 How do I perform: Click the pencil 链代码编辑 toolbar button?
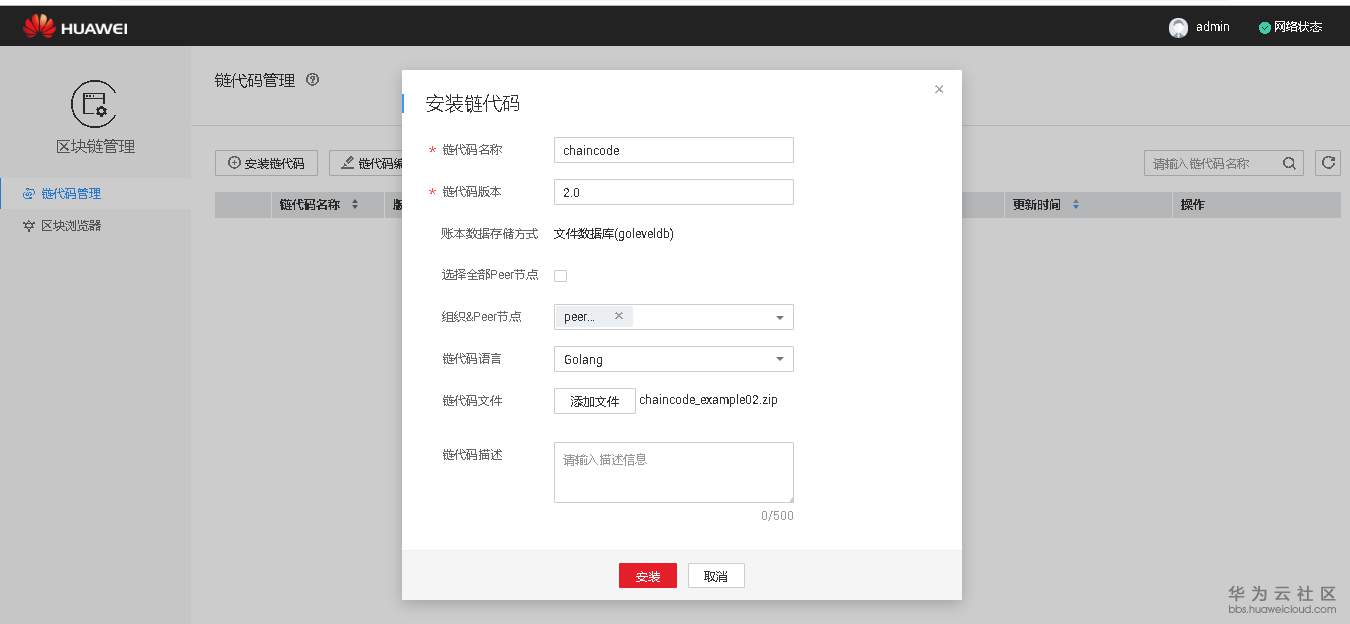pyautogui.click(x=368, y=162)
